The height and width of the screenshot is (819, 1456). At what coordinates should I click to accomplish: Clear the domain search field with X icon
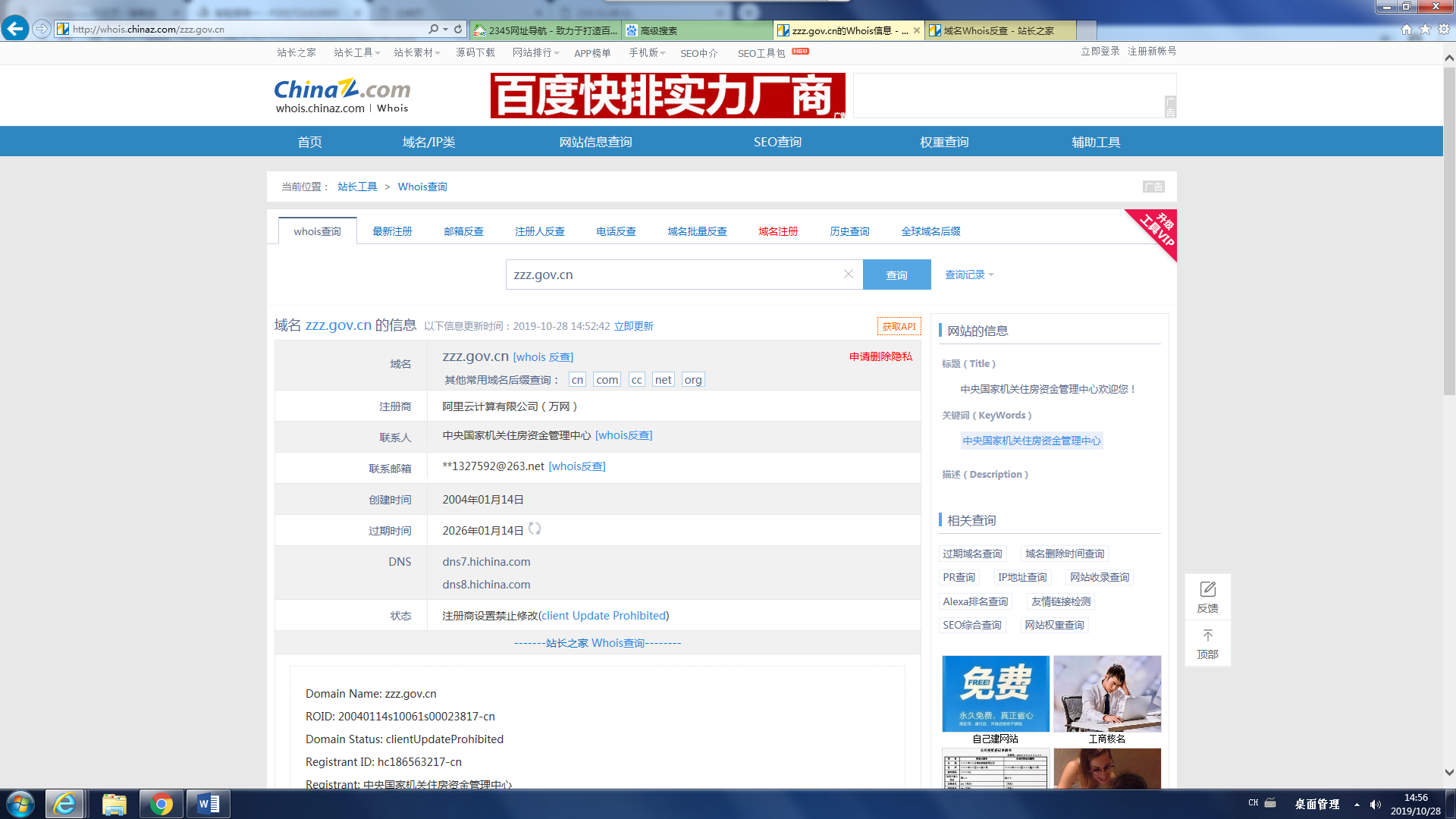(x=849, y=274)
